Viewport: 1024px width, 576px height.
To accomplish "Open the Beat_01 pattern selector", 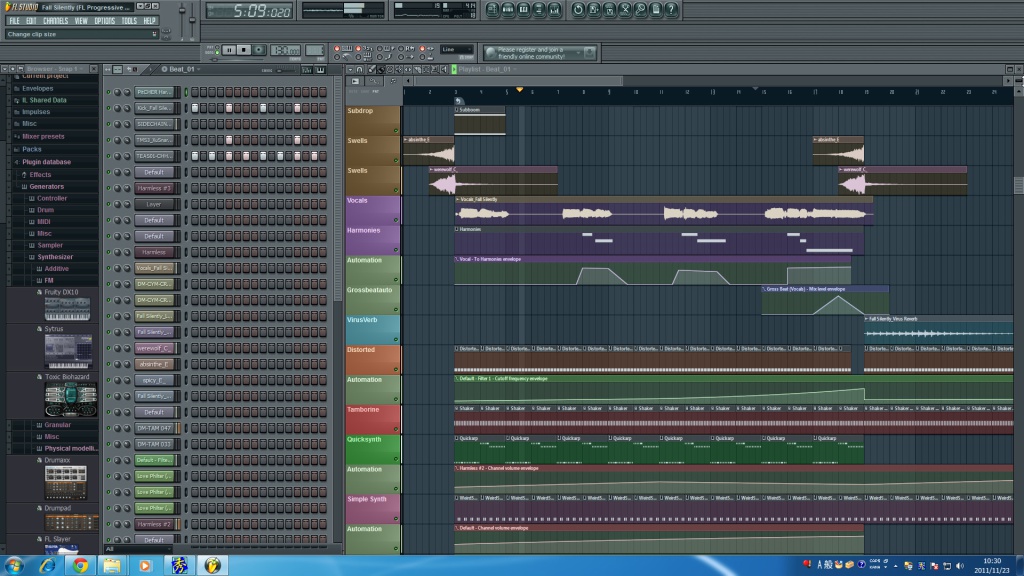I will [x=182, y=69].
